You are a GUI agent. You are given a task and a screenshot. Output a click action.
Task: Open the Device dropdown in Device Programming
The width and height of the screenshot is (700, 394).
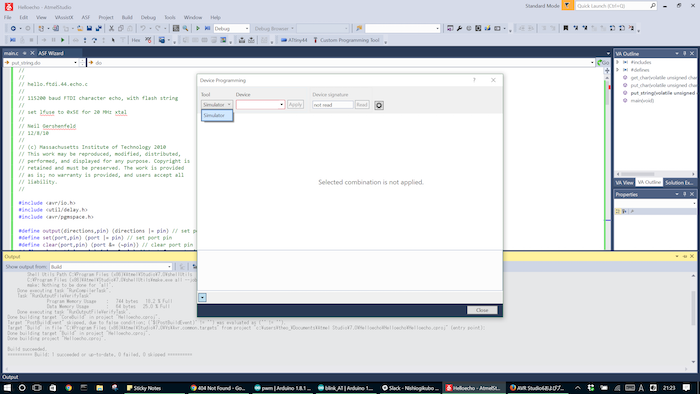(260, 104)
